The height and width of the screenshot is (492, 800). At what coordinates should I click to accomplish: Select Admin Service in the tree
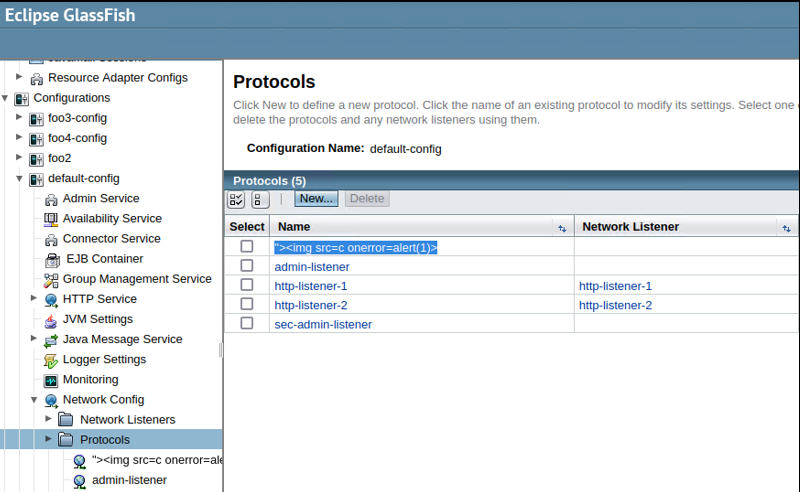click(101, 199)
